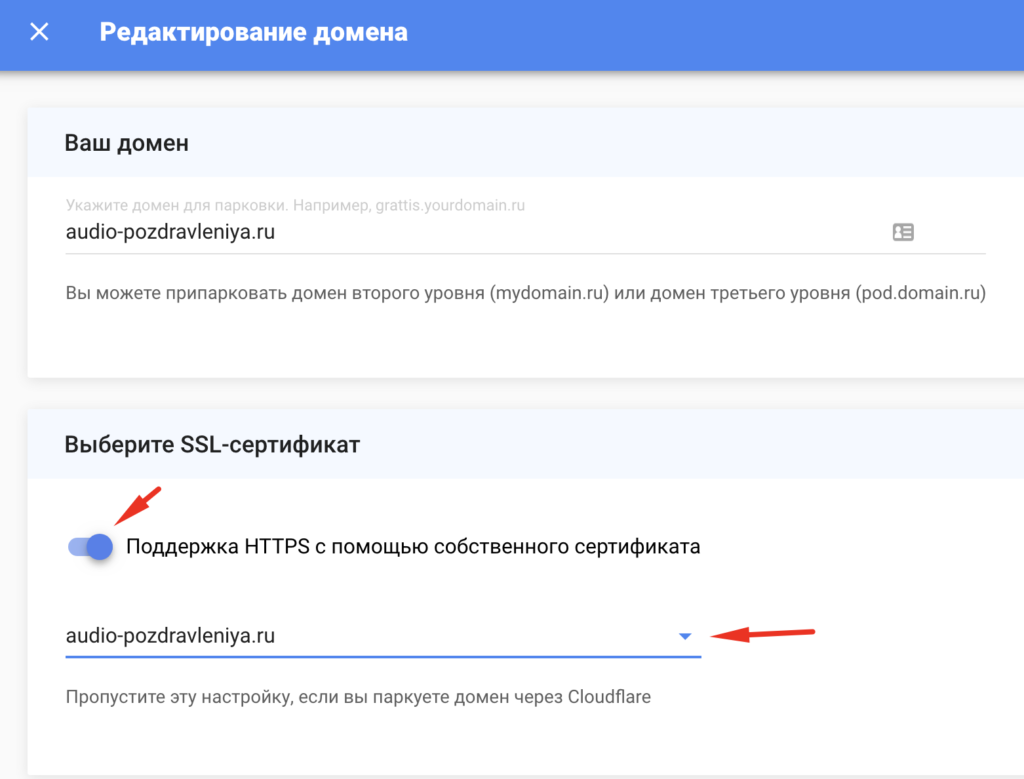
Task: Open the certificate select showing audio-pozdravleniya.ru
Action: [x=383, y=636]
